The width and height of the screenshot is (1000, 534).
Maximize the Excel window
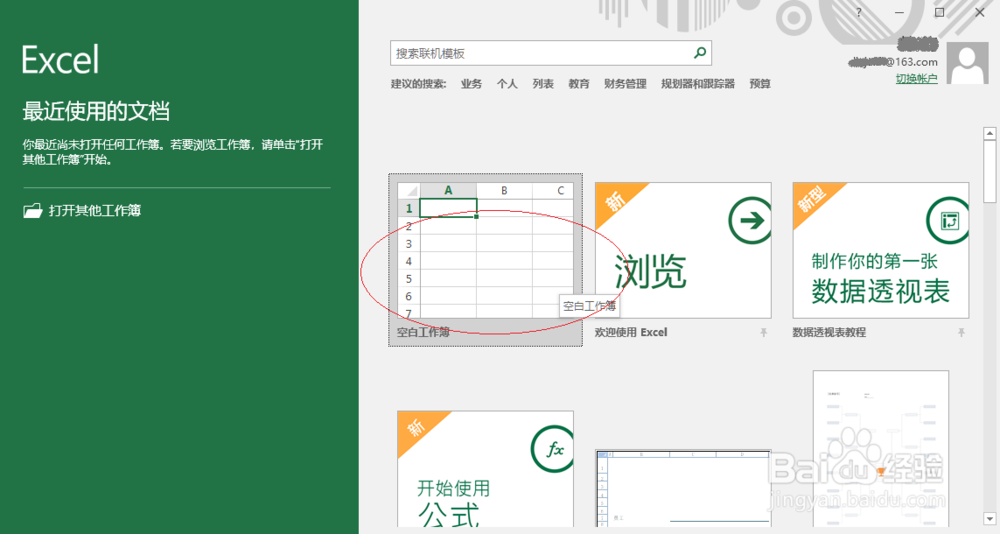(939, 13)
